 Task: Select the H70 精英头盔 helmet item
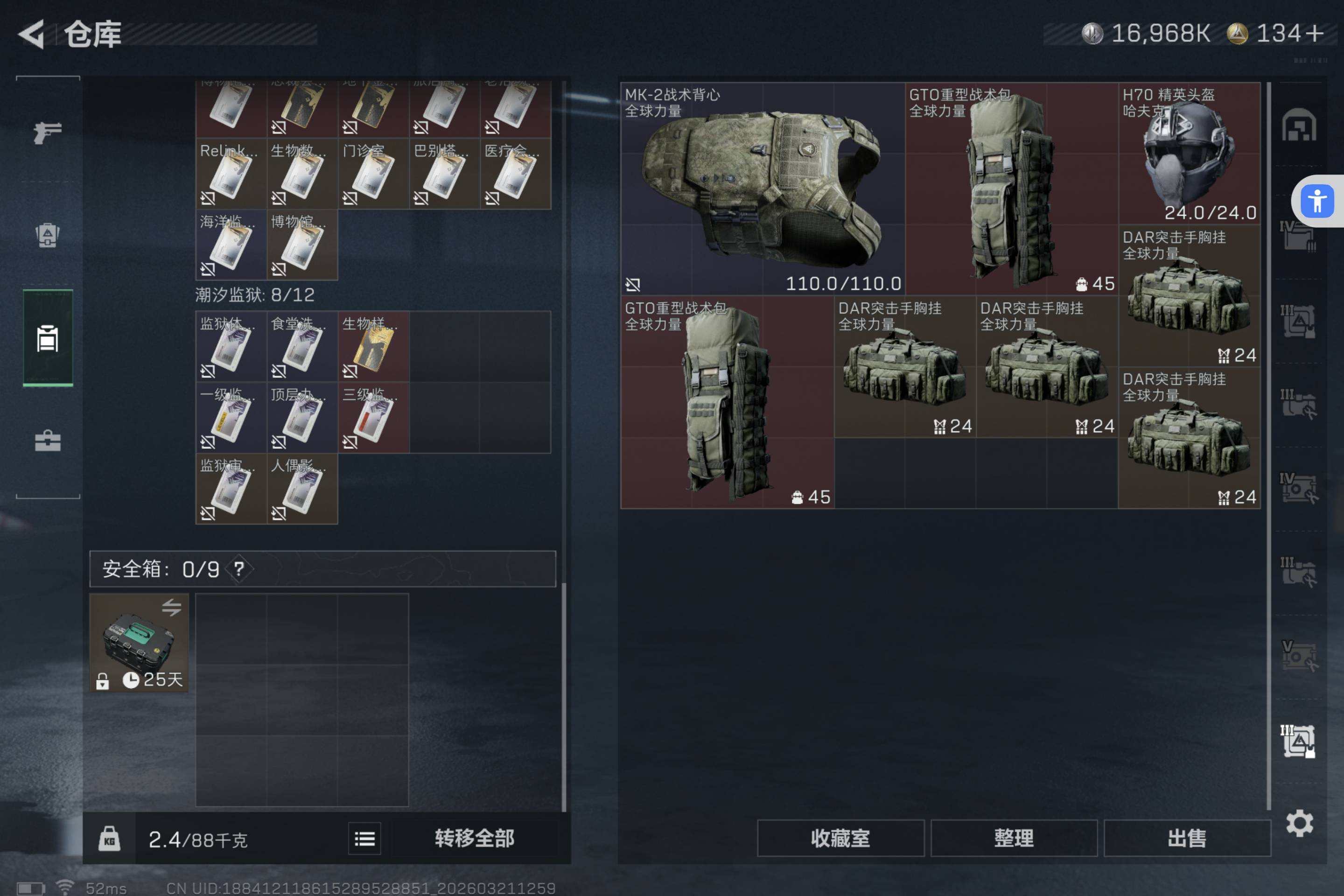click(x=1189, y=154)
